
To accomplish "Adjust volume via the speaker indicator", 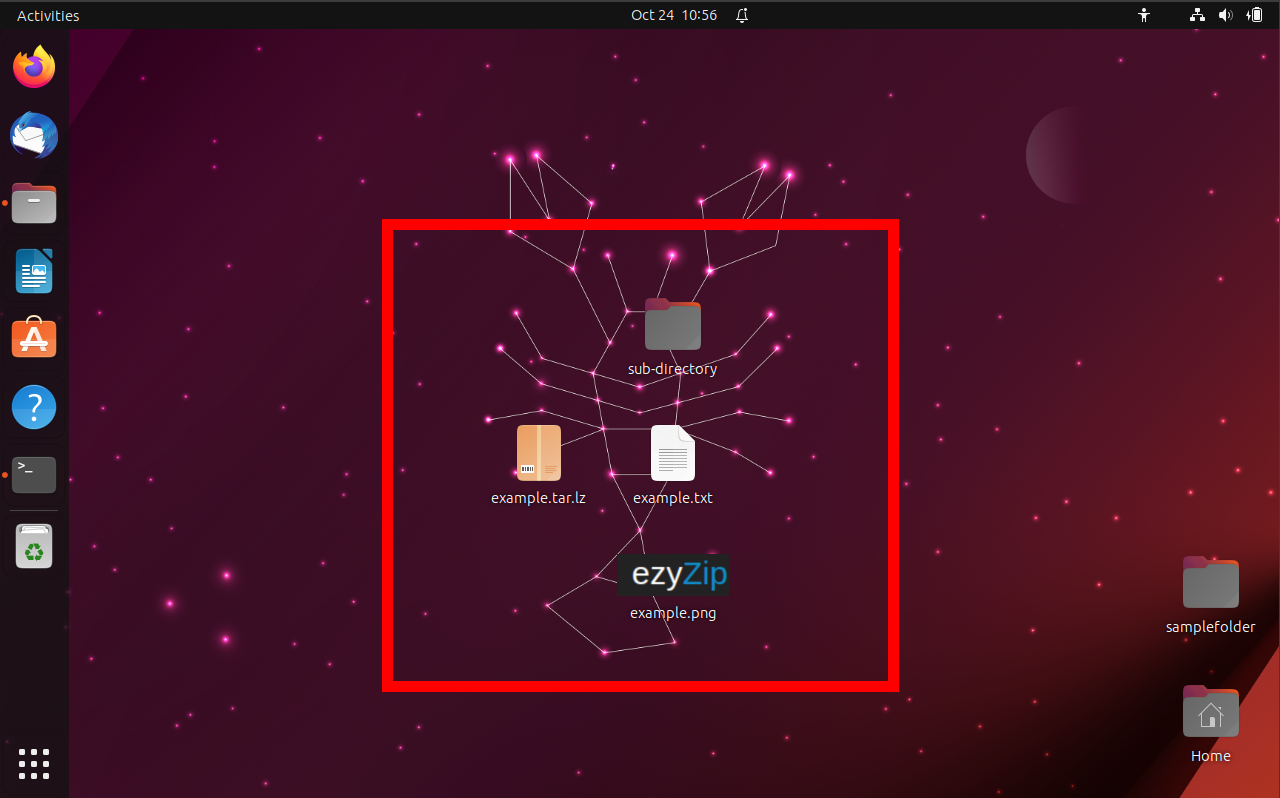I will [x=1225, y=15].
